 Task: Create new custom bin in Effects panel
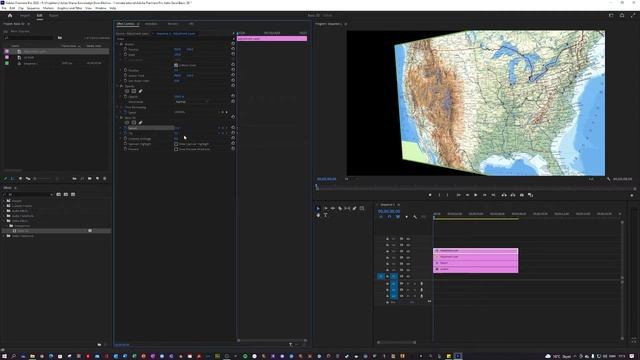coord(99,344)
